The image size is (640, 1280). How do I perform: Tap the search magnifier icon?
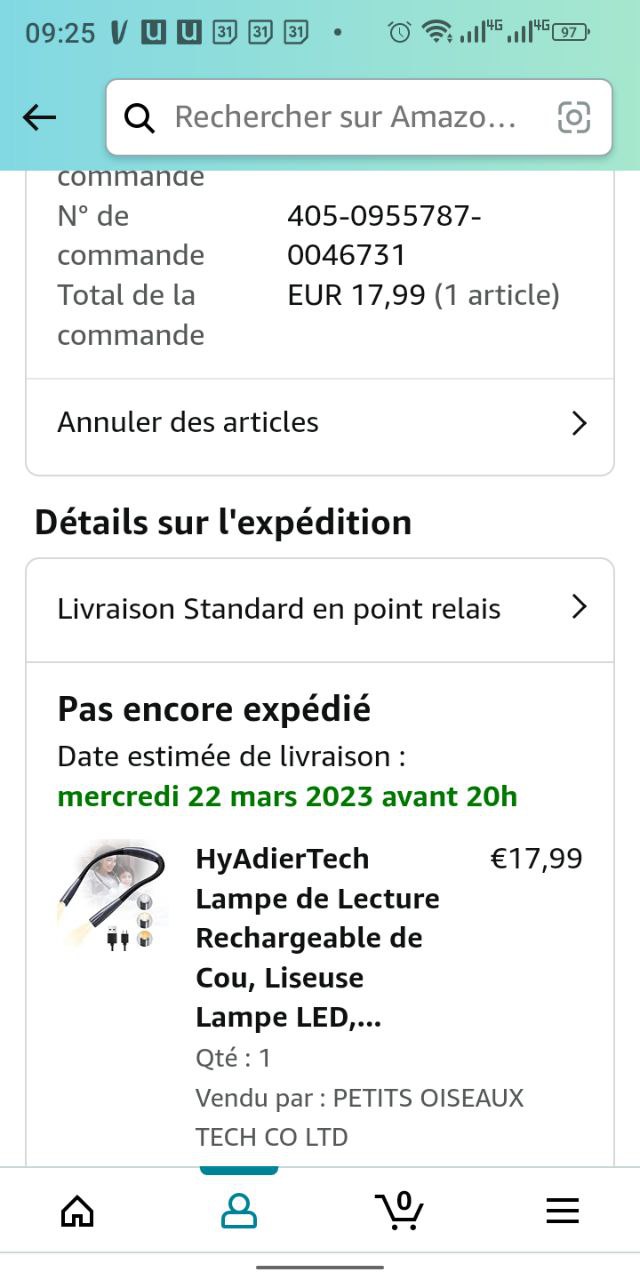pyautogui.click(x=140, y=118)
